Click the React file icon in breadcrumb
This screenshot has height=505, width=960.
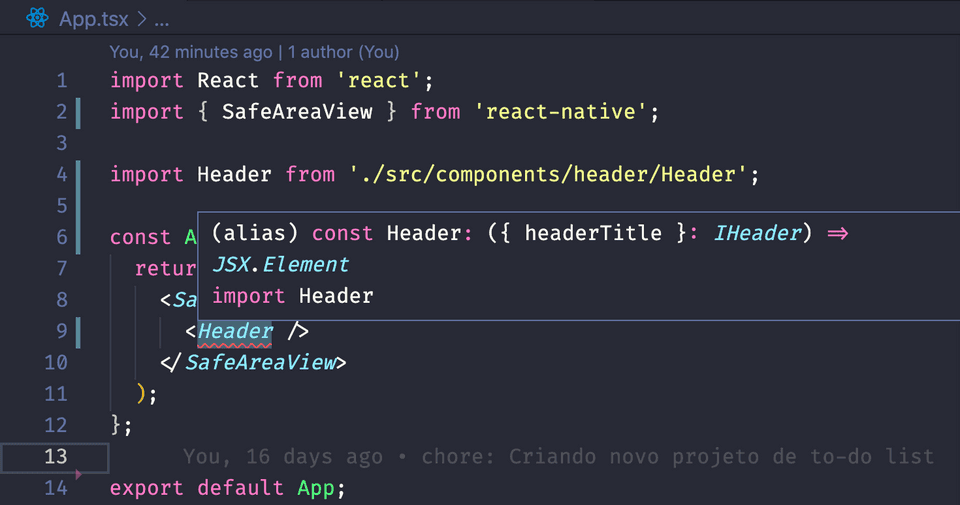coord(38,18)
